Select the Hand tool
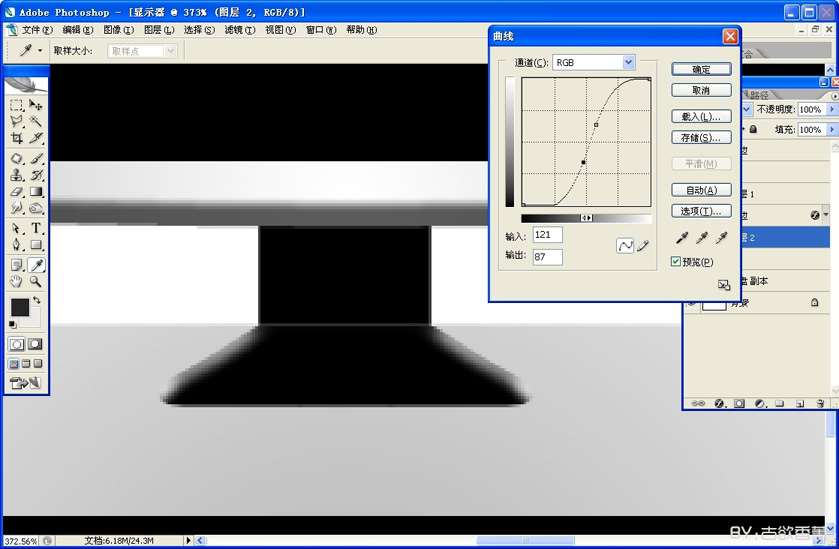This screenshot has width=839, height=549. tap(17, 282)
